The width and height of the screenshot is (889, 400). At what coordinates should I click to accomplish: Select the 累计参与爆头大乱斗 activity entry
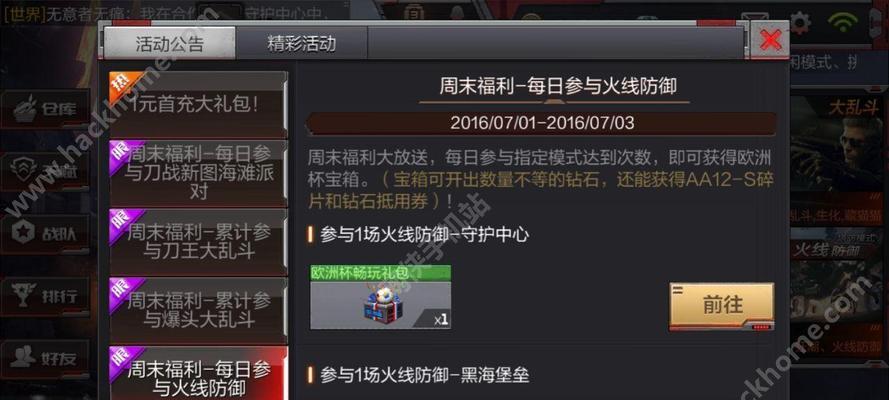198,310
